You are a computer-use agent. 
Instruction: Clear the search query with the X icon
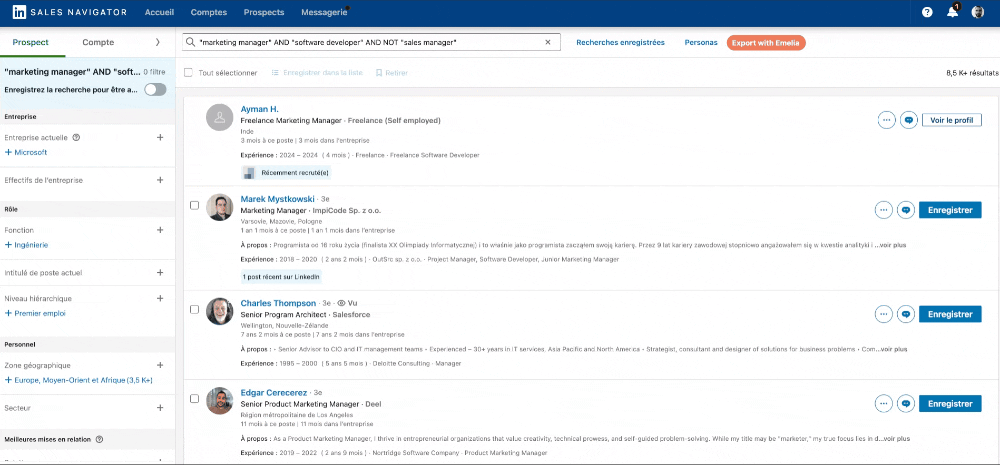click(547, 42)
